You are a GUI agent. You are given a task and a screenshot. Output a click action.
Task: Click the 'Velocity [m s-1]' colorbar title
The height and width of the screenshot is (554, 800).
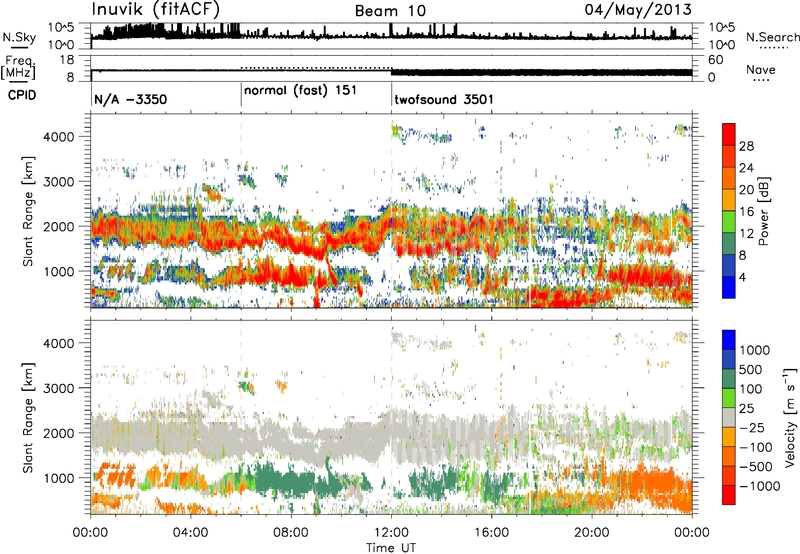coord(790,417)
